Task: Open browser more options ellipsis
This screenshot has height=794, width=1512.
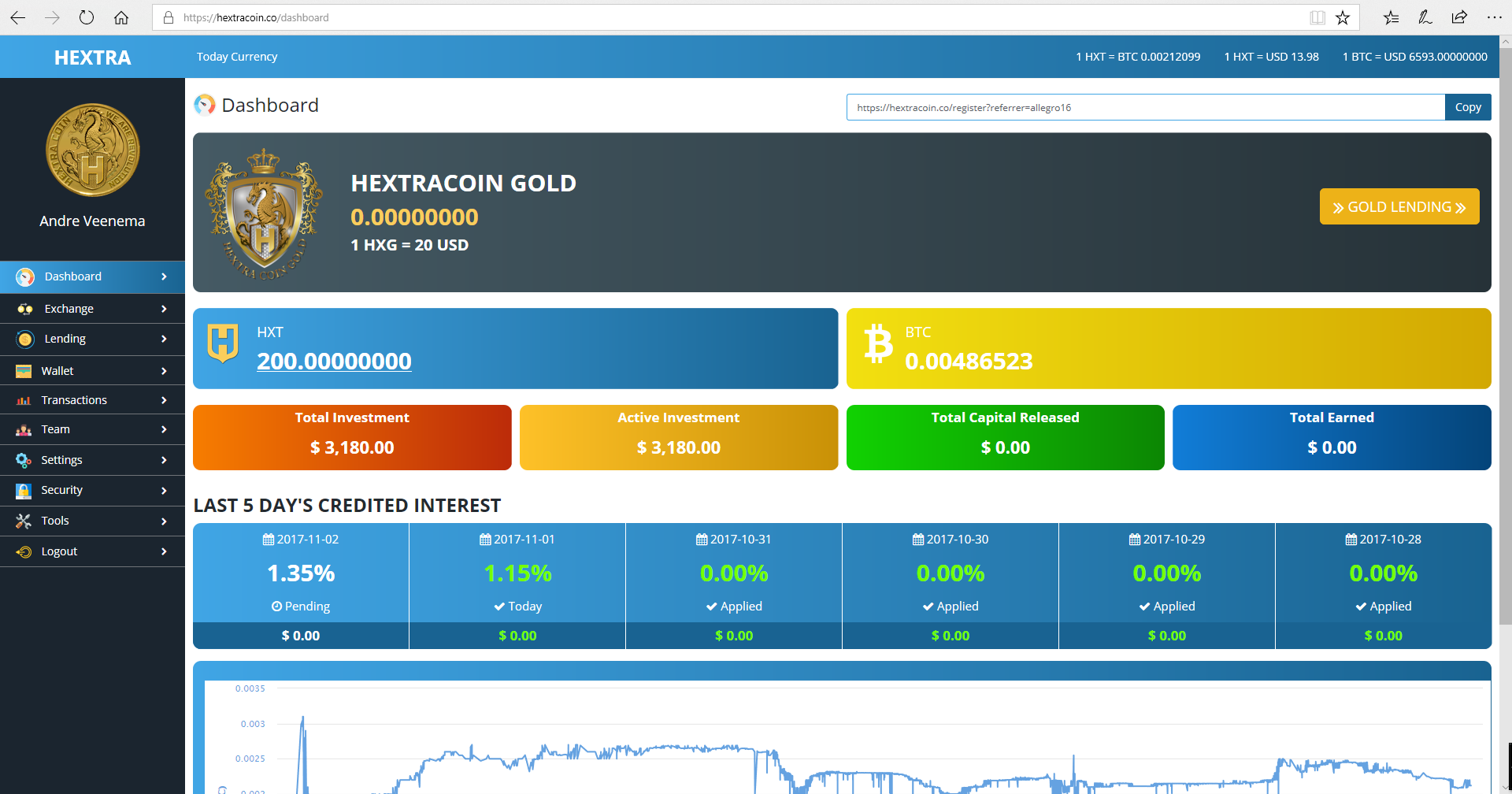Action: [1494, 17]
